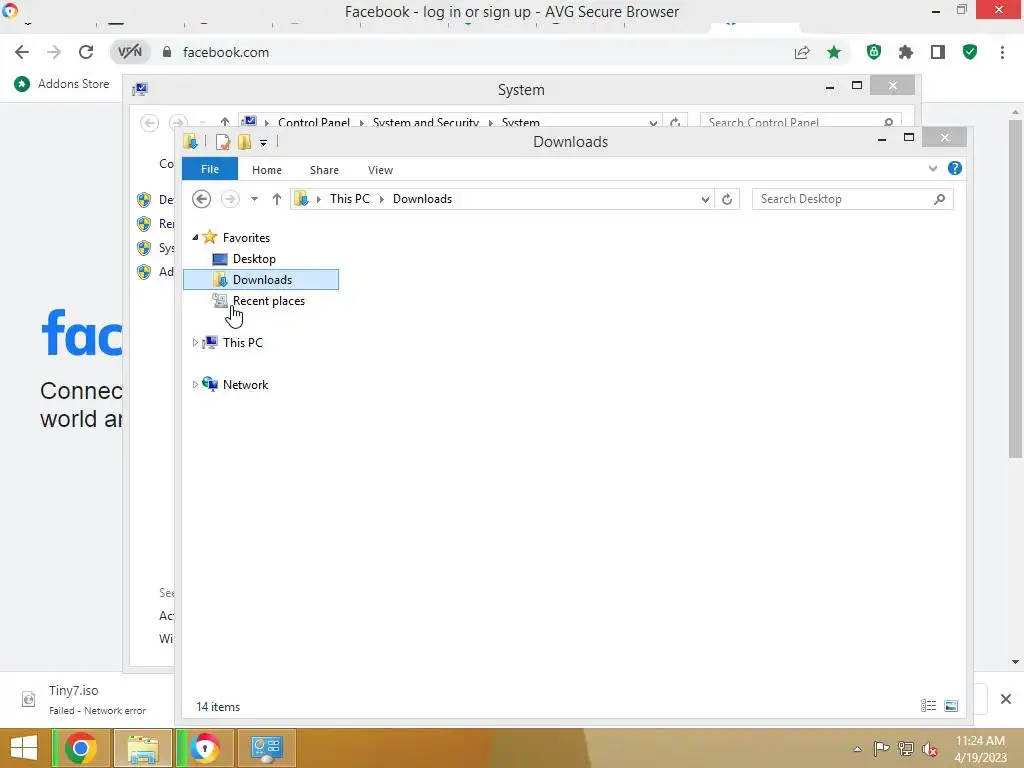Select Desktop under Favorites
The image size is (1024, 768).
tap(253, 259)
